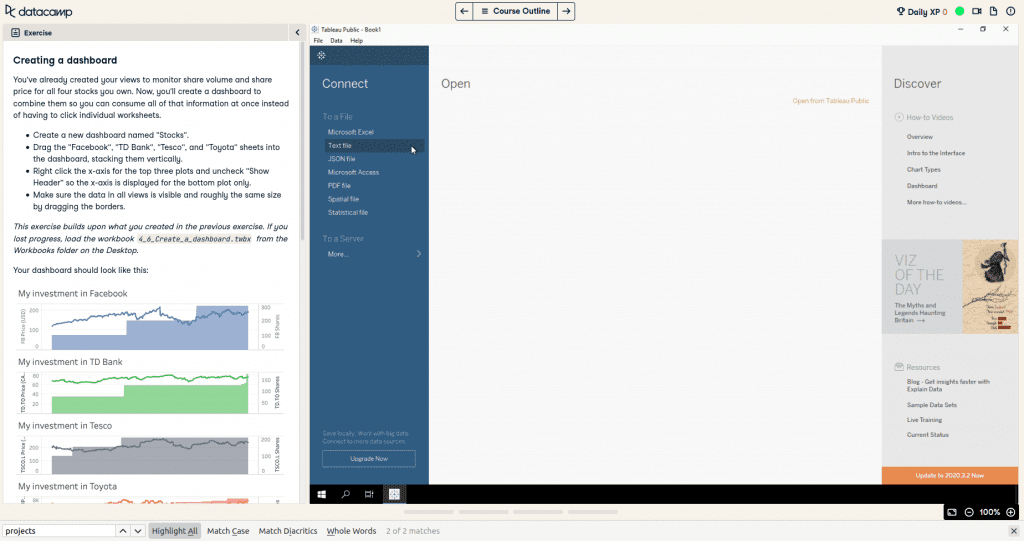Zoom in remote desktop view

pyautogui.click(x=1011, y=512)
